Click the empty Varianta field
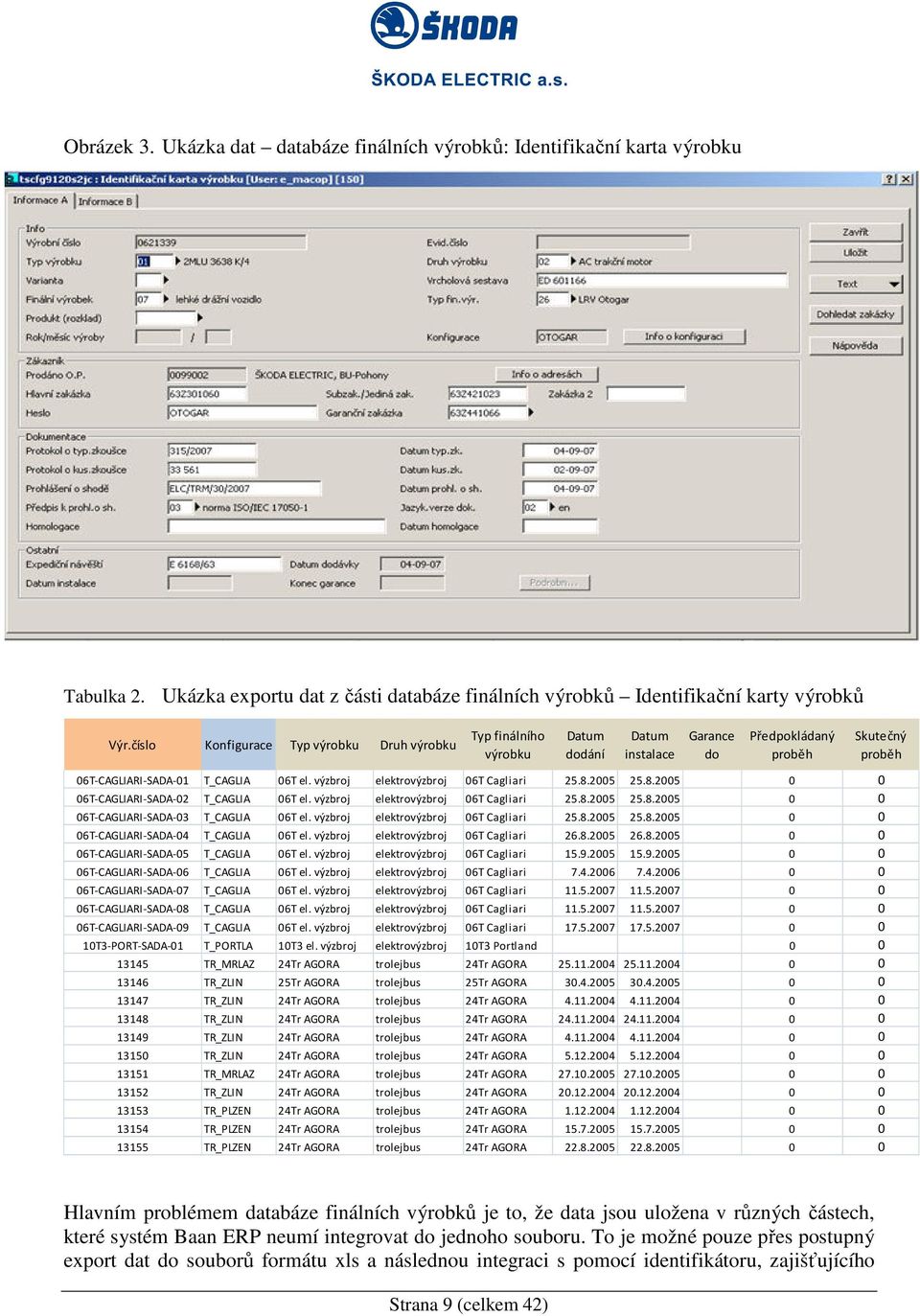The image size is (920, 1316). click(148, 281)
